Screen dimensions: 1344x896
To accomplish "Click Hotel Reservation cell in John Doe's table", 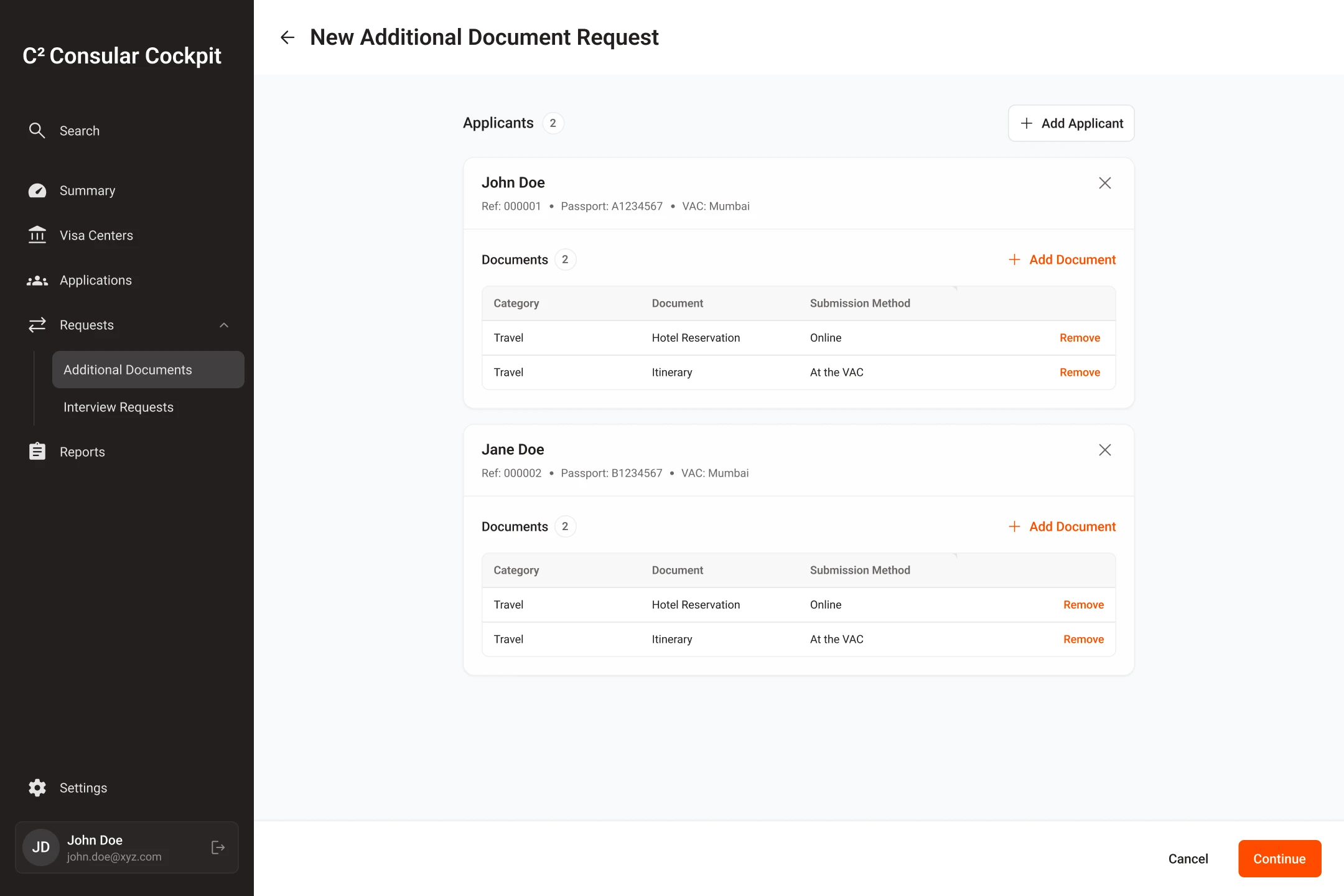I will pyautogui.click(x=696, y=338).
